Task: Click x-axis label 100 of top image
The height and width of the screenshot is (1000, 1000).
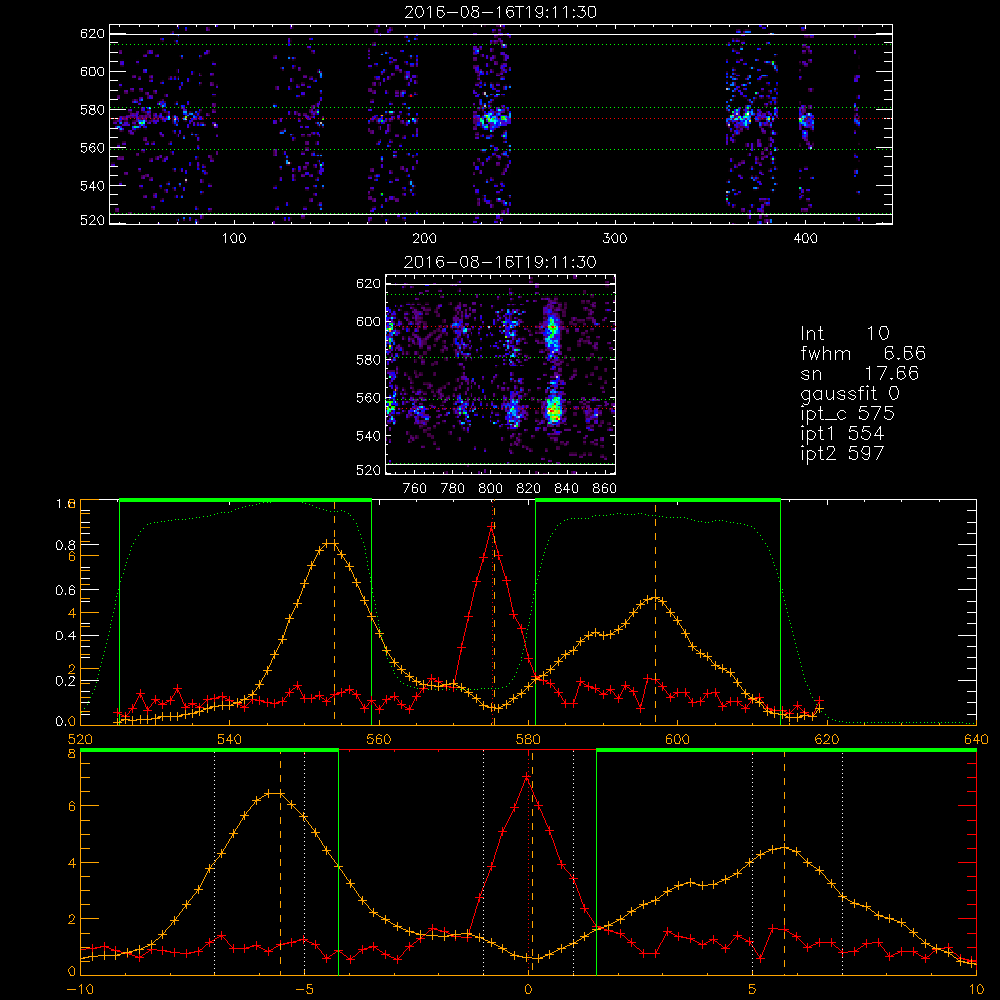Action: coord(234,239)
